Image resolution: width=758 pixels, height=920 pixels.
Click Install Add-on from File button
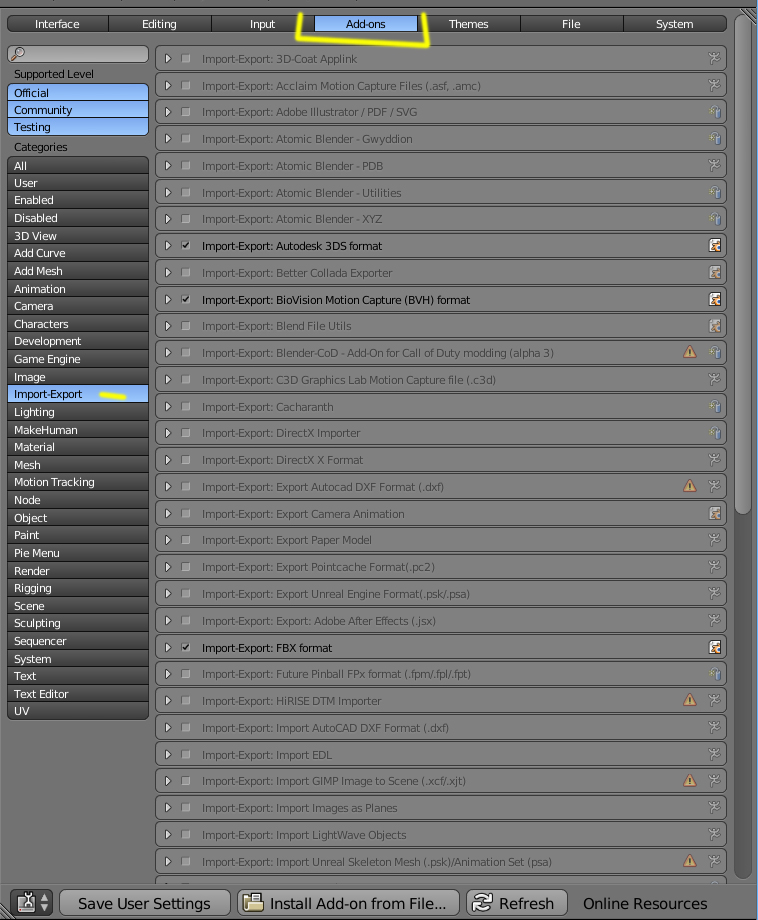[348, 903]
